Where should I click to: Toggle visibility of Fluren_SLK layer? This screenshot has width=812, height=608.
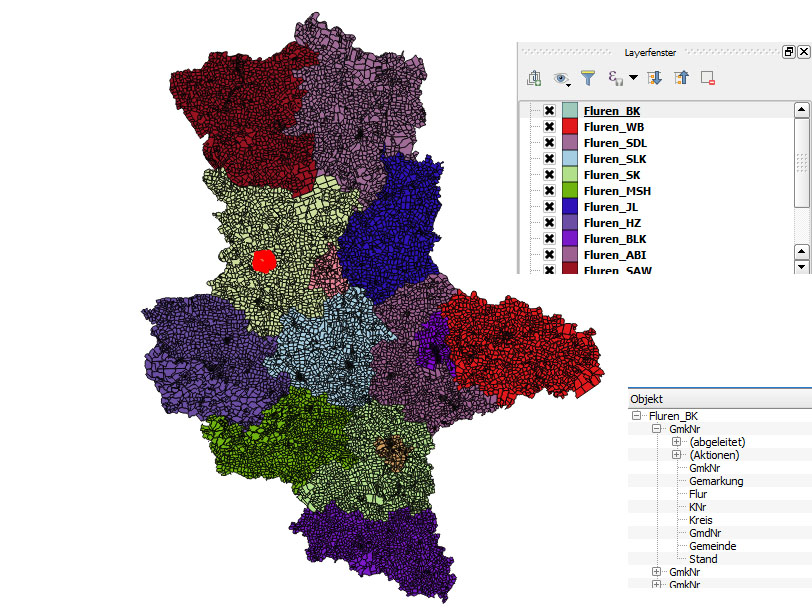click(549, 158)
